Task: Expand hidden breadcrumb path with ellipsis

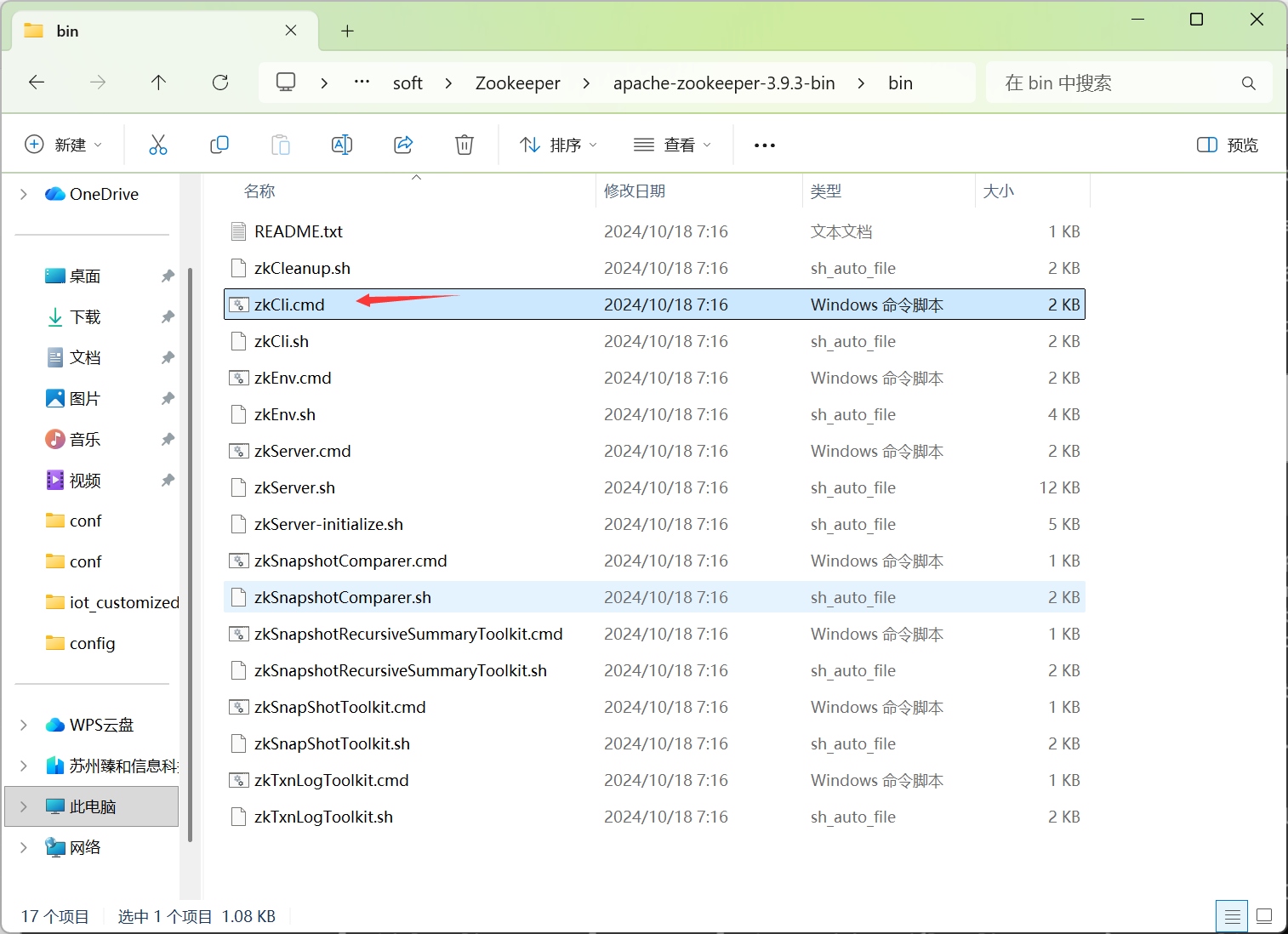Action: click(362, 83)
